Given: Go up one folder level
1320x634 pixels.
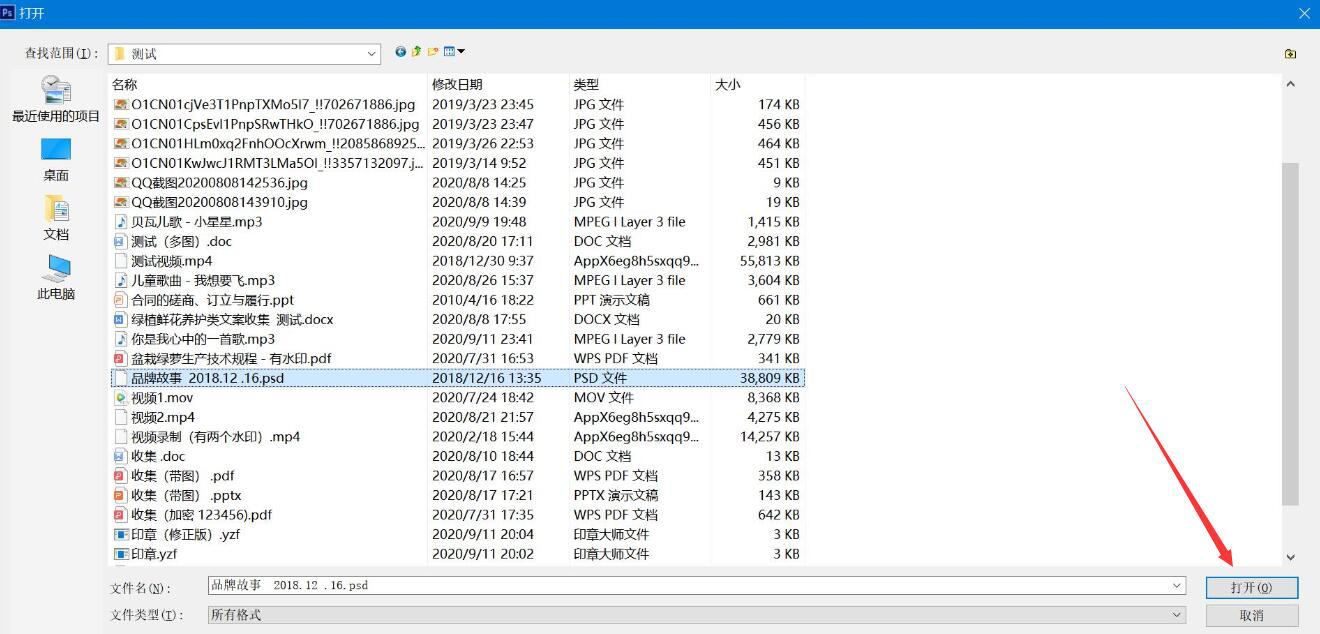Looking at the screenshot, I should click(x=416, y=52).
